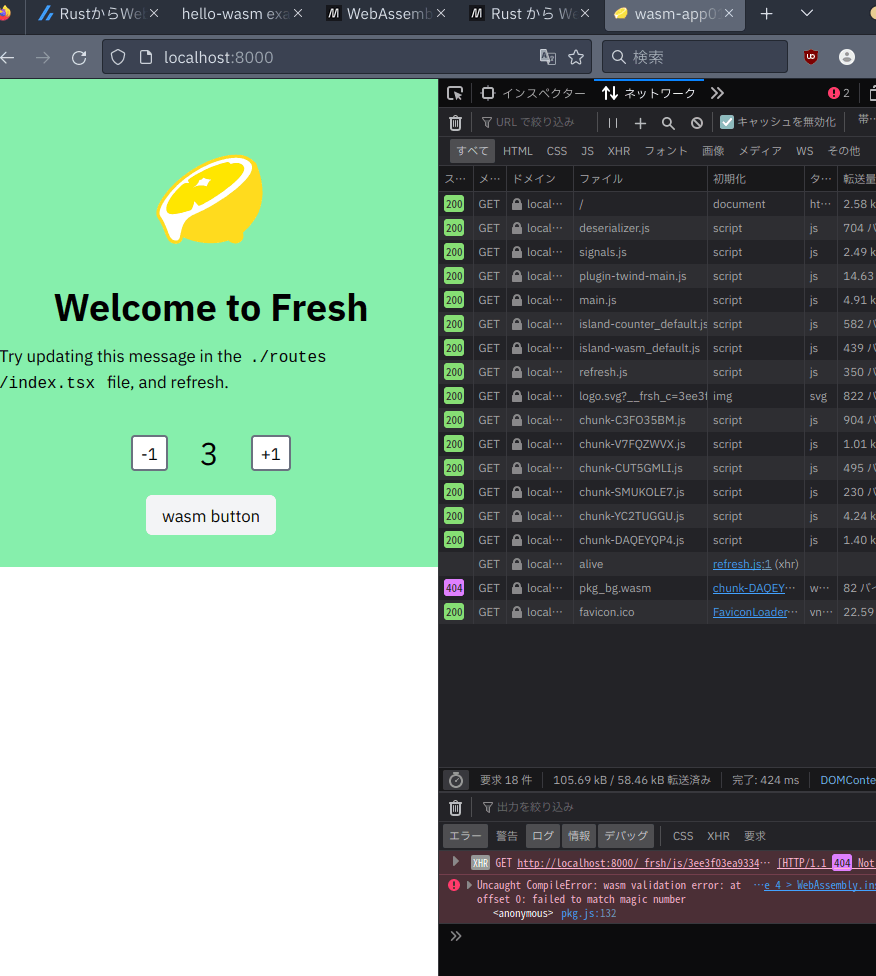Image resolution: width=876 pixels, height=976 pixels.
Task: Switch to the ネットワーク tab
Action: [649, 93]
